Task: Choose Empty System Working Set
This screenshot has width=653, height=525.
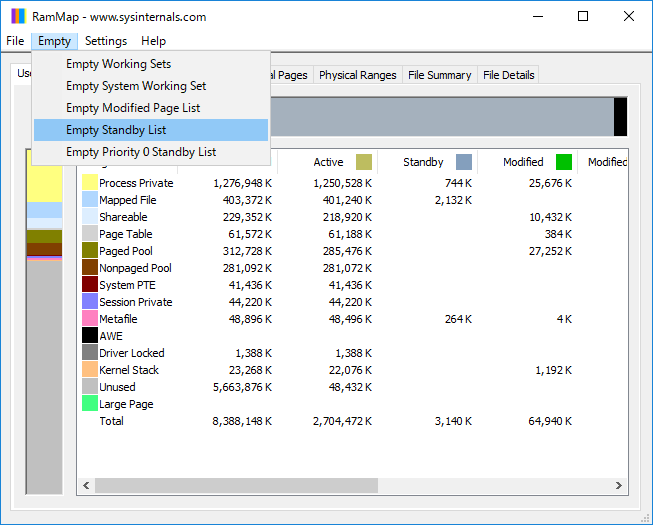Action: click(x=151, y=86)
